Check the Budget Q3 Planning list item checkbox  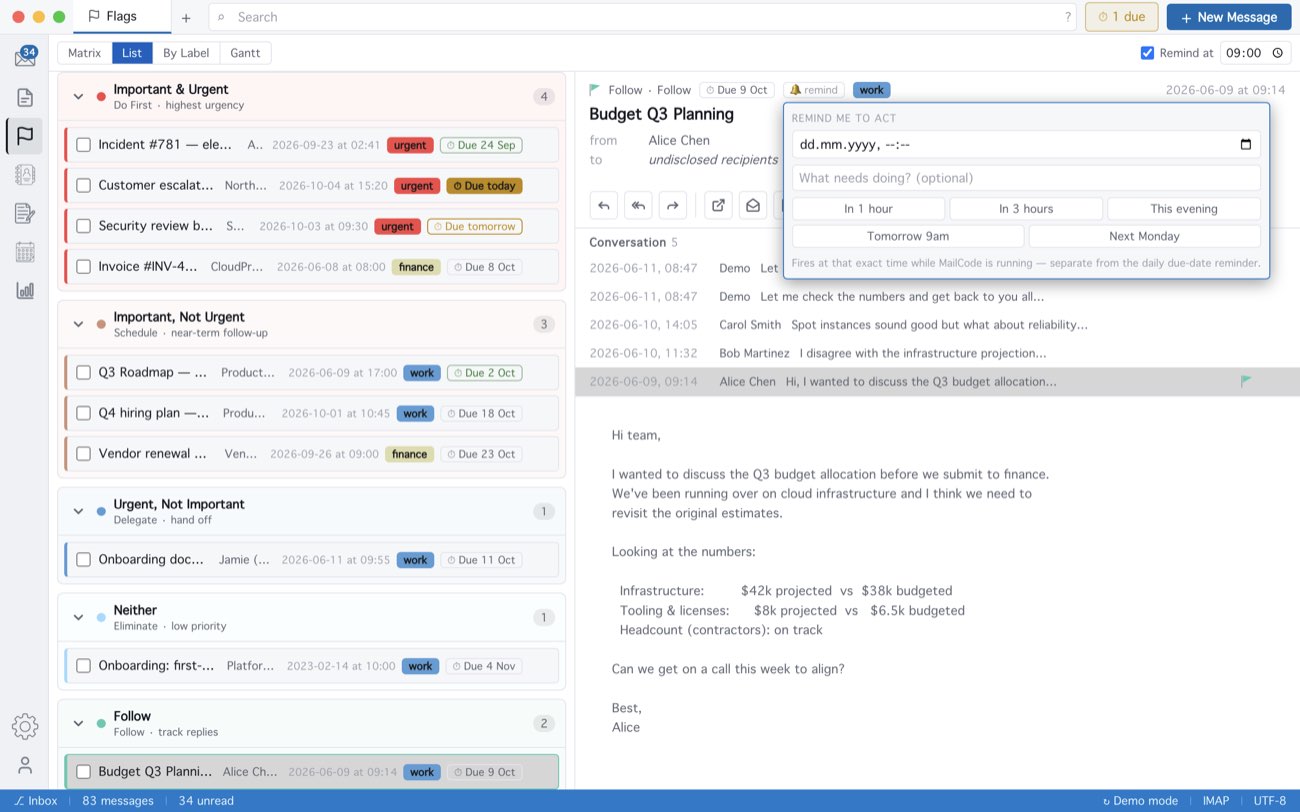(84, 772)
